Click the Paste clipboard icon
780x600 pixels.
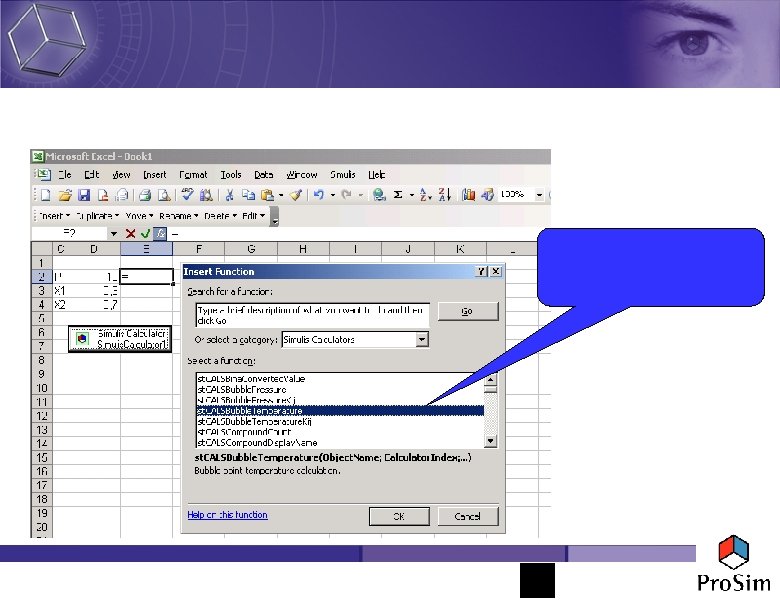268,195
